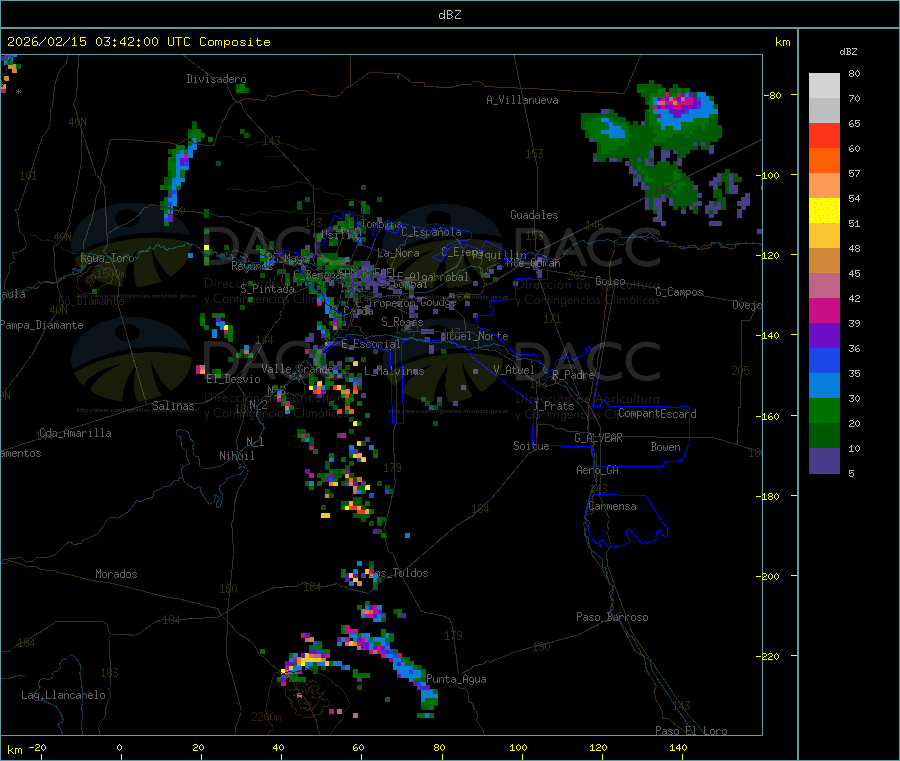This screenshot has height=761, width=900.
Task: Click the Nihuil label
Action: pyautogui.click(x=236, y=456)
